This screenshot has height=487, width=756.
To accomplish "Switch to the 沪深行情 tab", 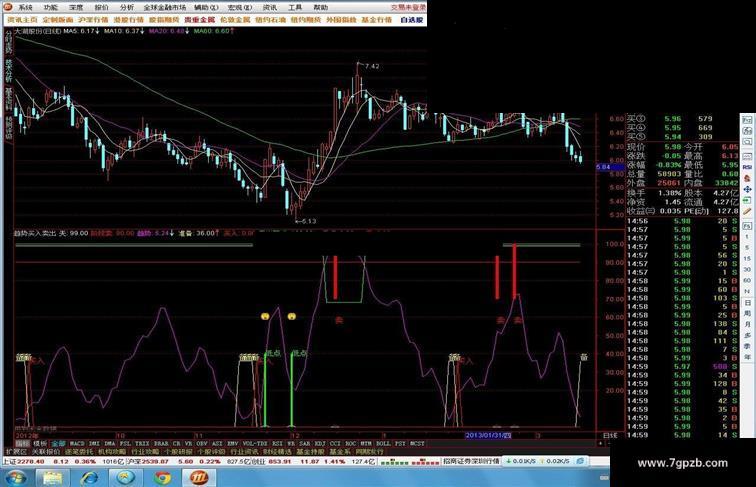I will point(94,20).
